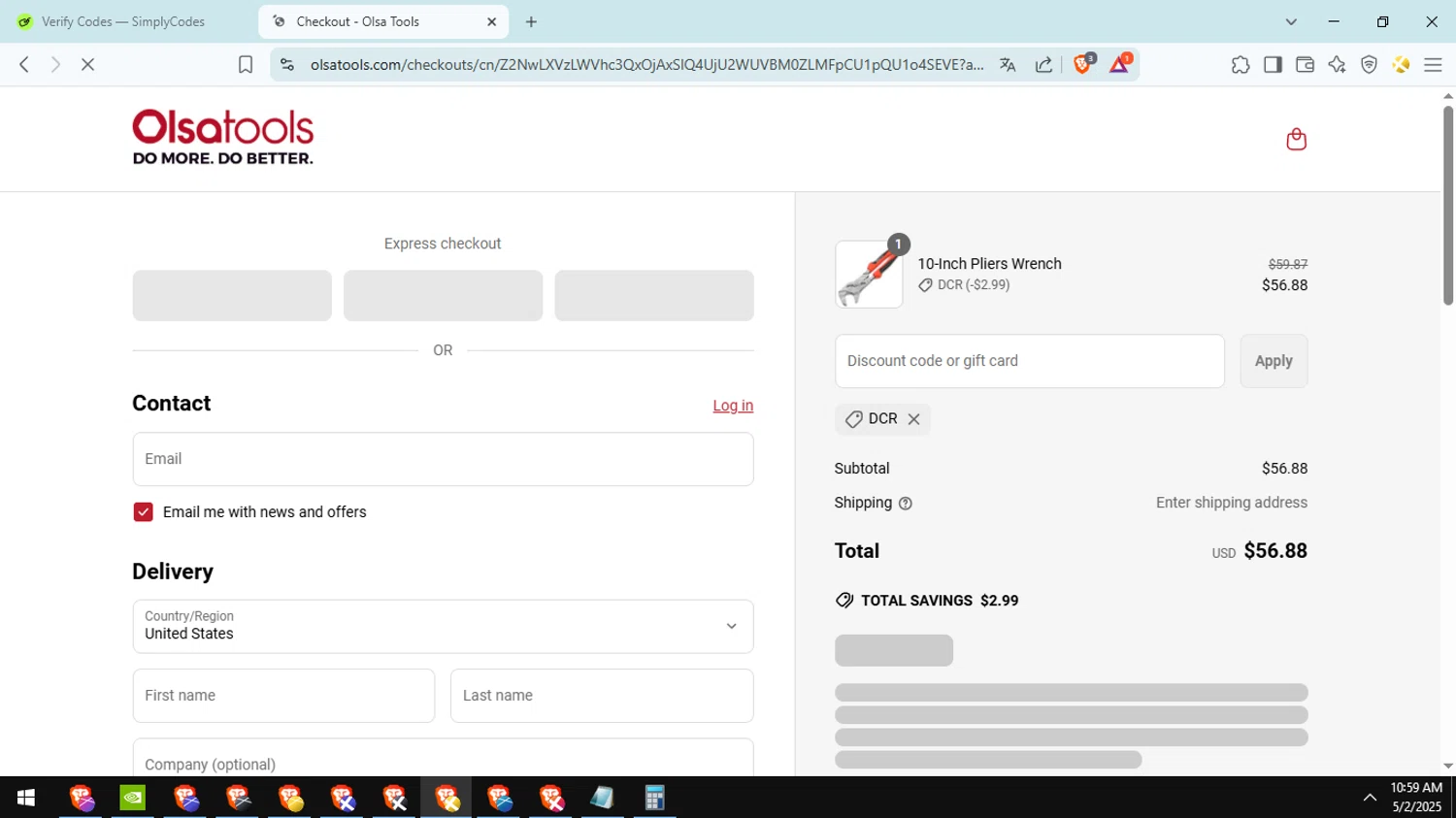Go forward to next page

[x=55, y=65]
